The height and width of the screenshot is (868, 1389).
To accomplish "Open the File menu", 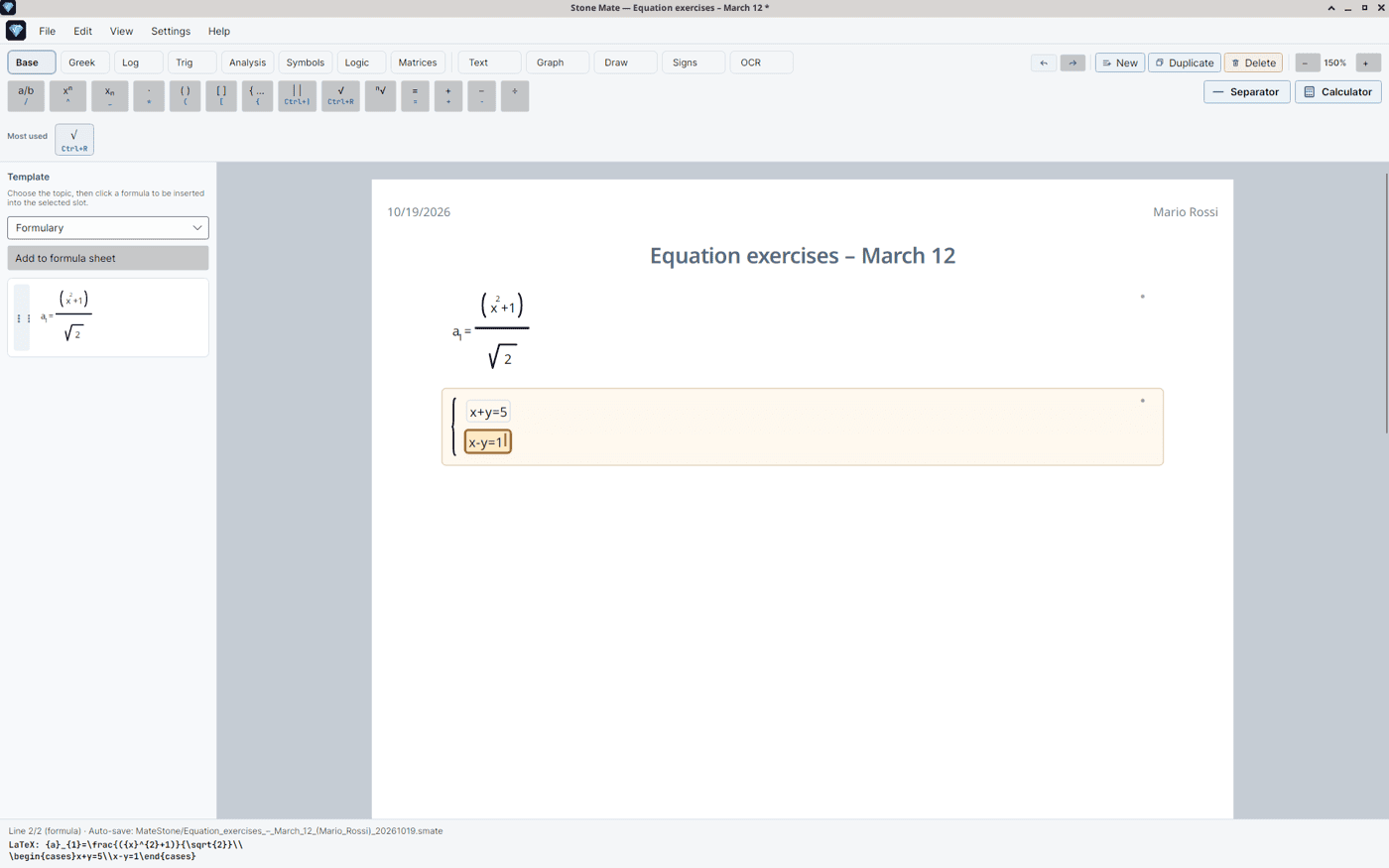I will [47, 31].
